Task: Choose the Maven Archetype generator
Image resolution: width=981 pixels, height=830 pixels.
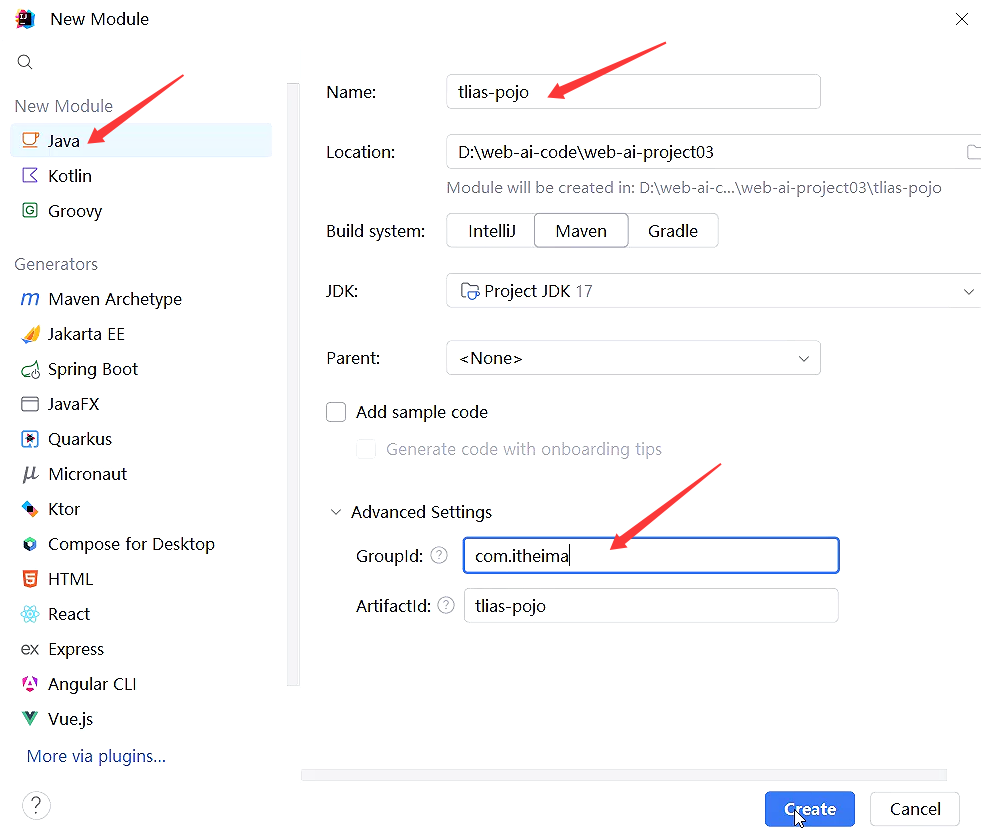Action: pos(141,299)
